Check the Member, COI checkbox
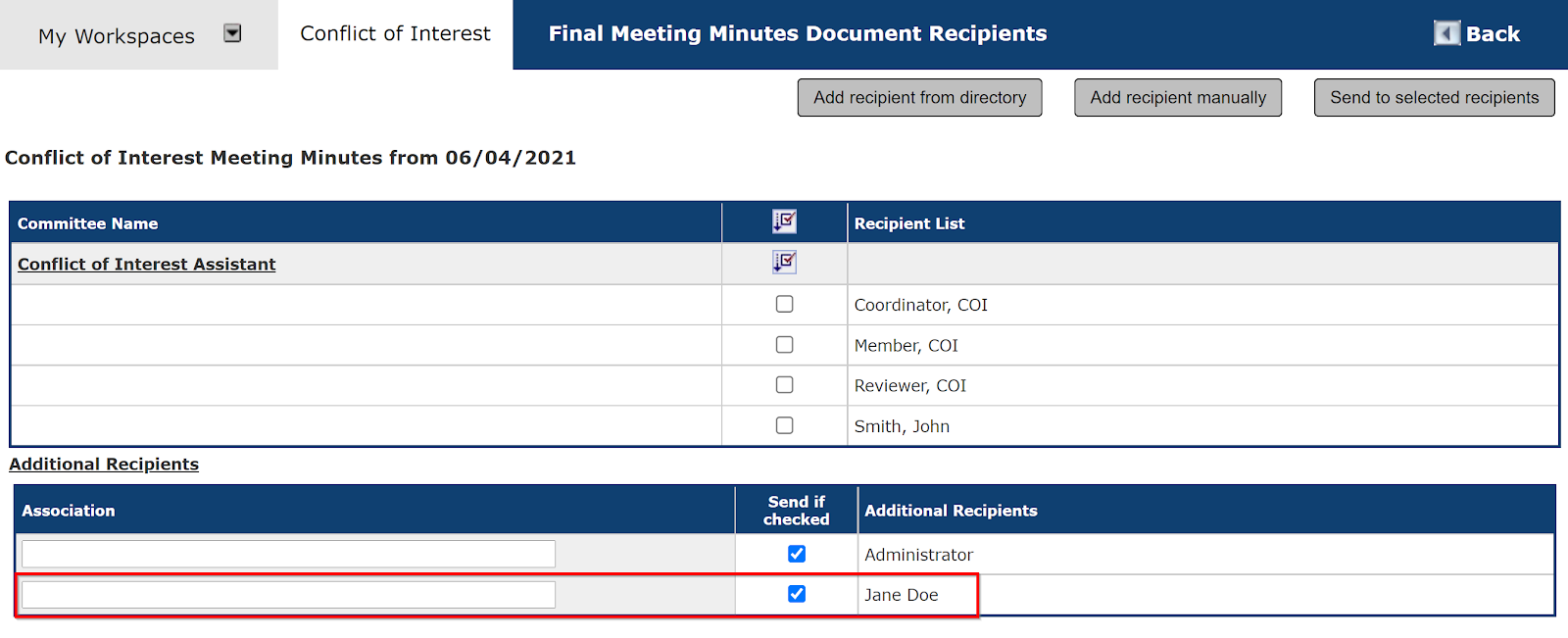The width and height of the screenshot is (1568, 638). pyautogui.click(x=784, y=345)
